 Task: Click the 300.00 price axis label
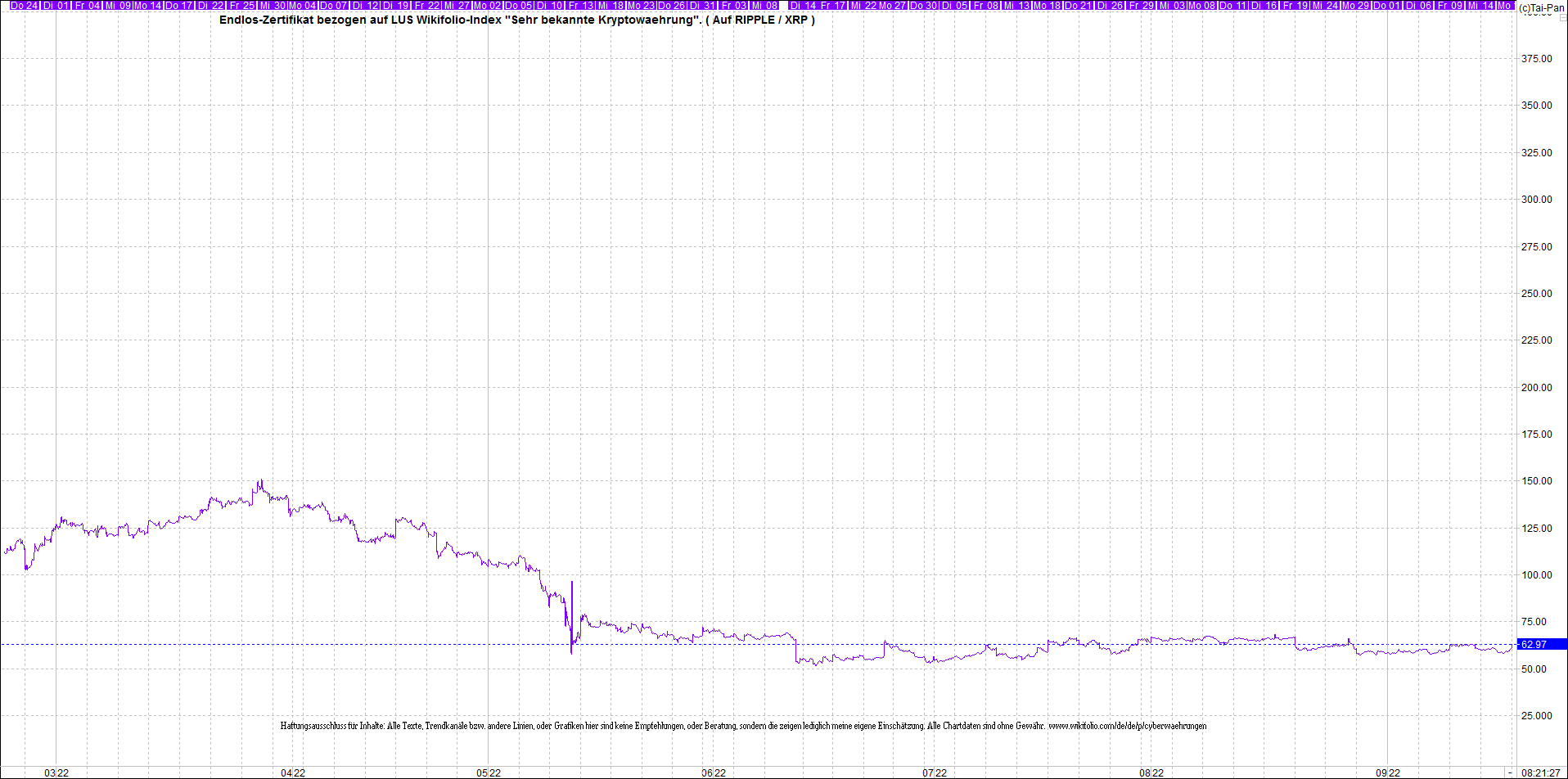point(1536,200)
